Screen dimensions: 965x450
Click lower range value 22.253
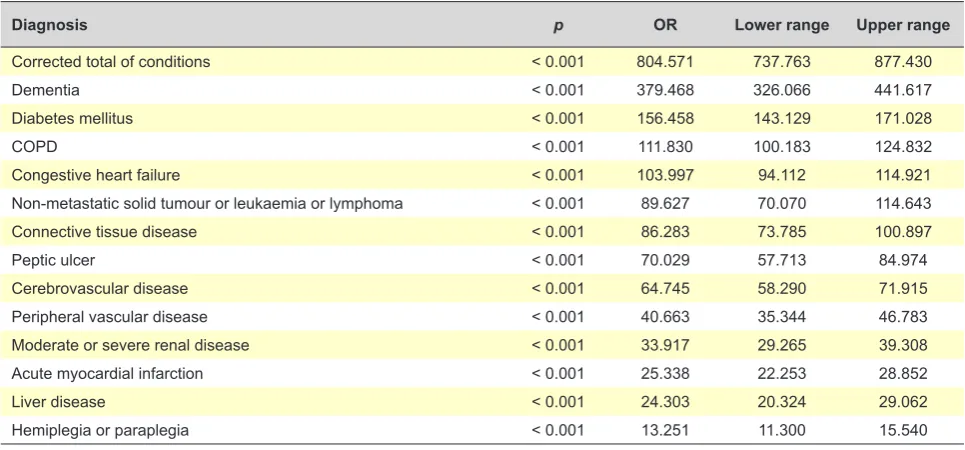tap(782, 373)
